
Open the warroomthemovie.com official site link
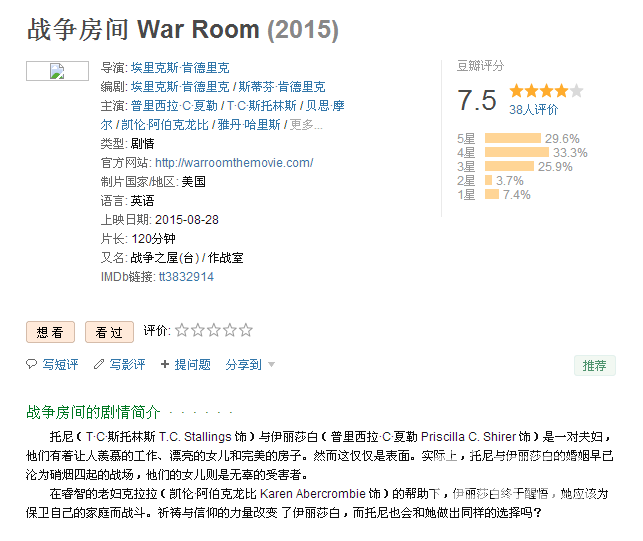(x=234, y=163)
